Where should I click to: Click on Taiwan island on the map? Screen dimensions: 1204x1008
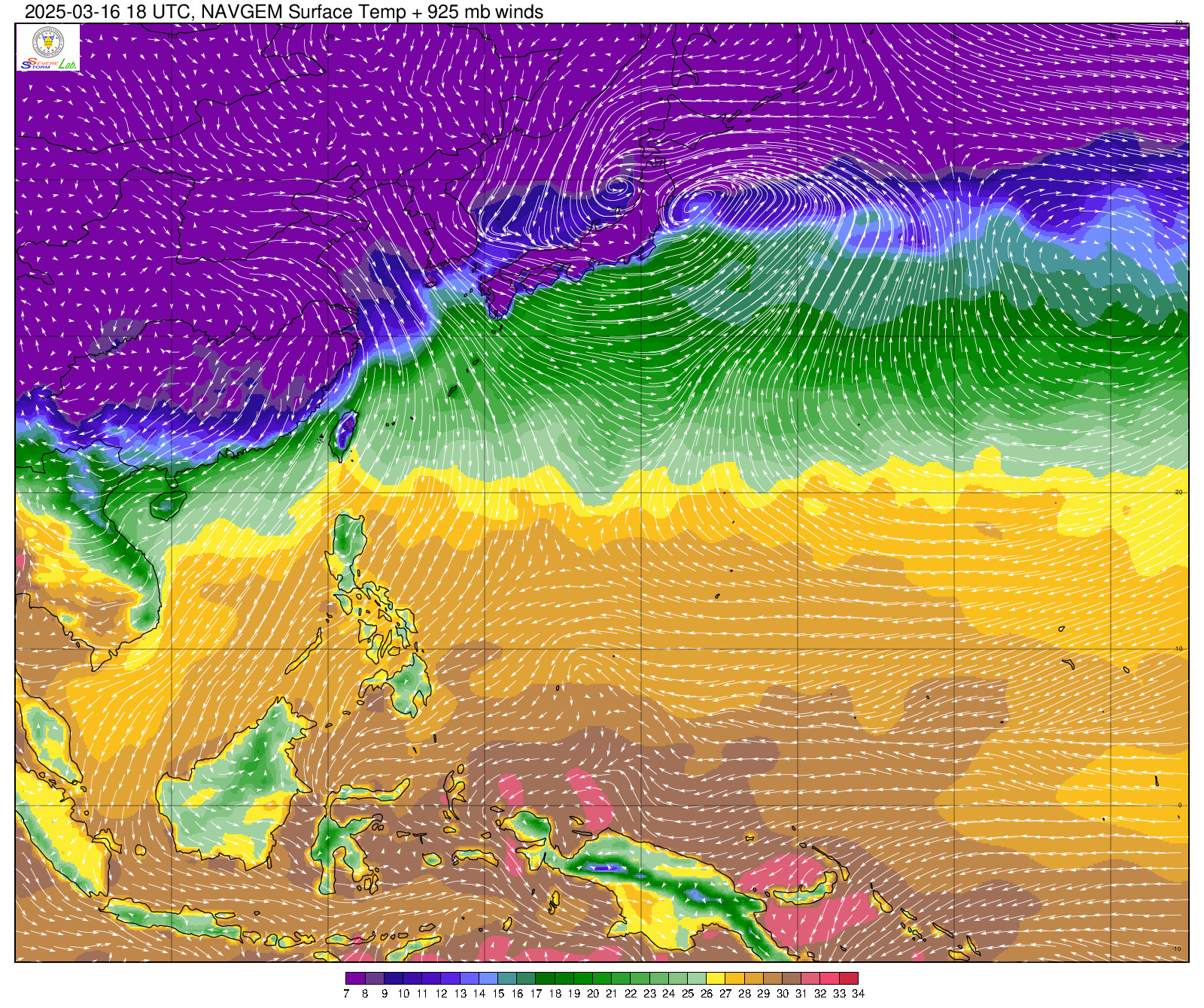click(x=345, y=433)
